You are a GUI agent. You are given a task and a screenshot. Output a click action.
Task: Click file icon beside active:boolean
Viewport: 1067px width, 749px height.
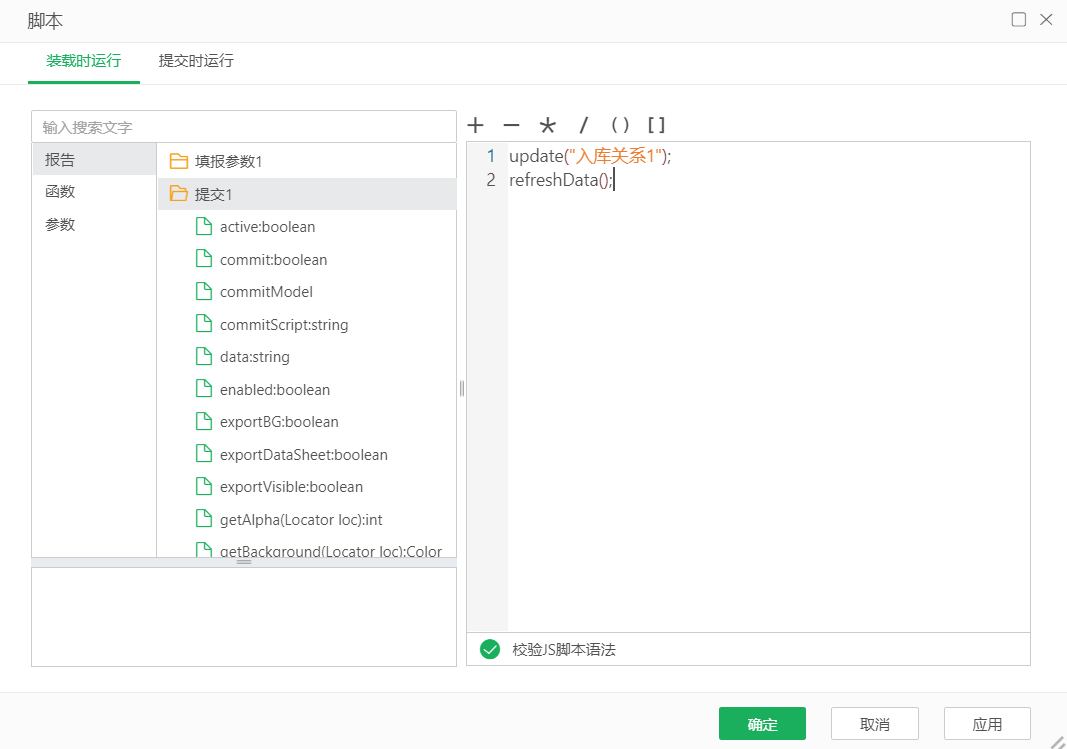click(203, 227)
